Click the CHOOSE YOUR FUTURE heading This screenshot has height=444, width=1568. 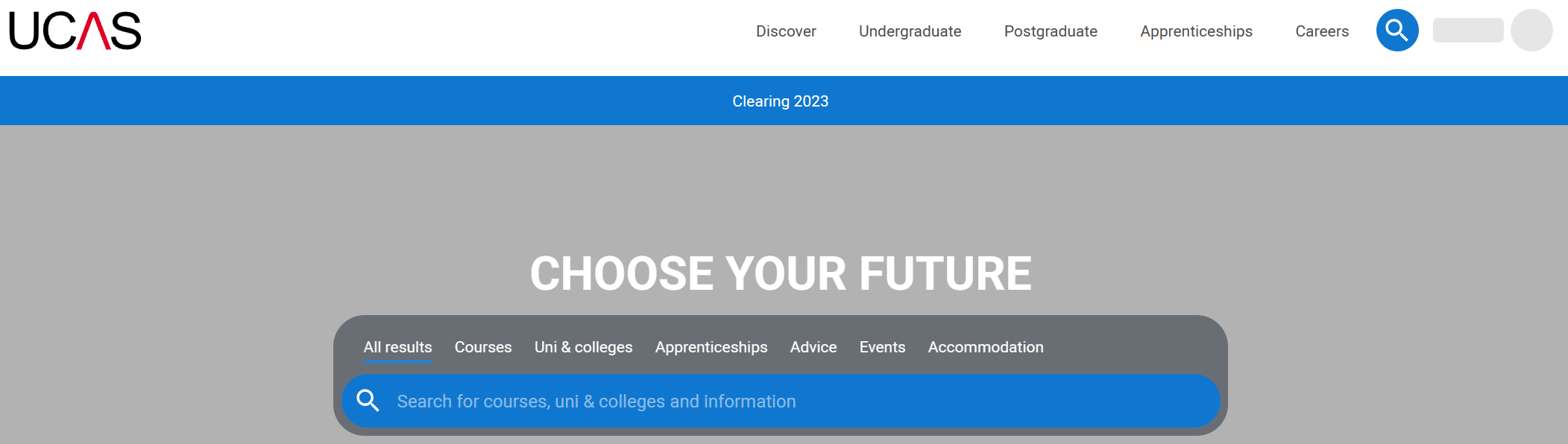click(x=781, y=273)
